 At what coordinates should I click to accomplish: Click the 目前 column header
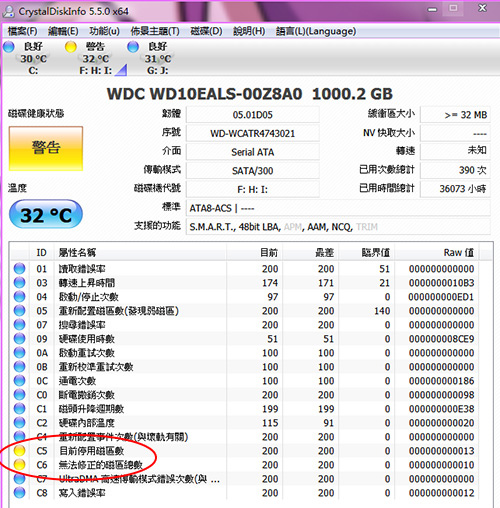click(255, 252)
